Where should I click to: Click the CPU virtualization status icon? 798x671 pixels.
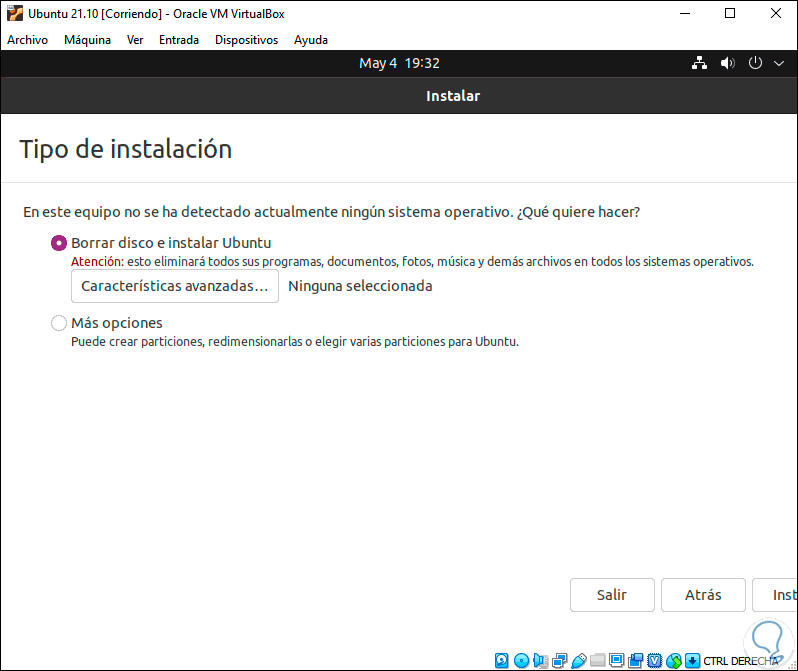pos(654,661)
